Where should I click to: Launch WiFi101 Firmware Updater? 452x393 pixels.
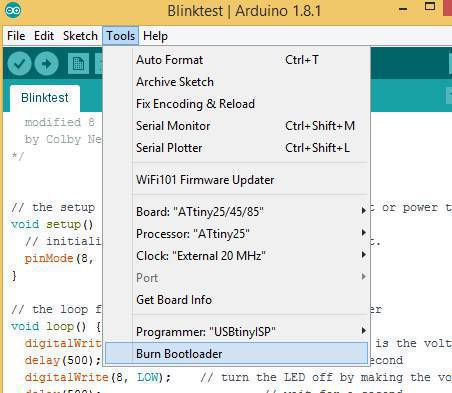coord(237,180)
